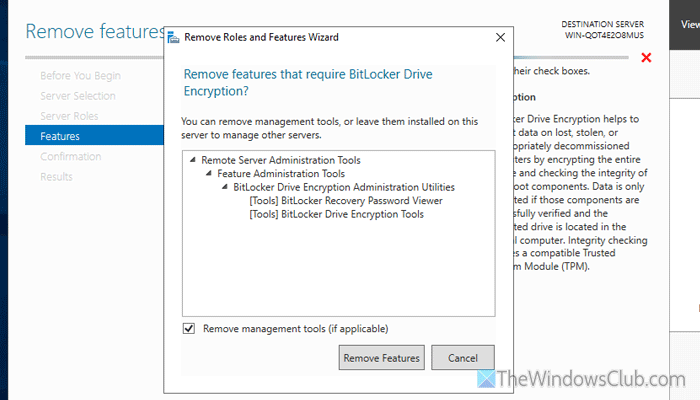Open the Features step in wizard sidebar
This screenshot has width=700, height=400.
click(94, 135)
